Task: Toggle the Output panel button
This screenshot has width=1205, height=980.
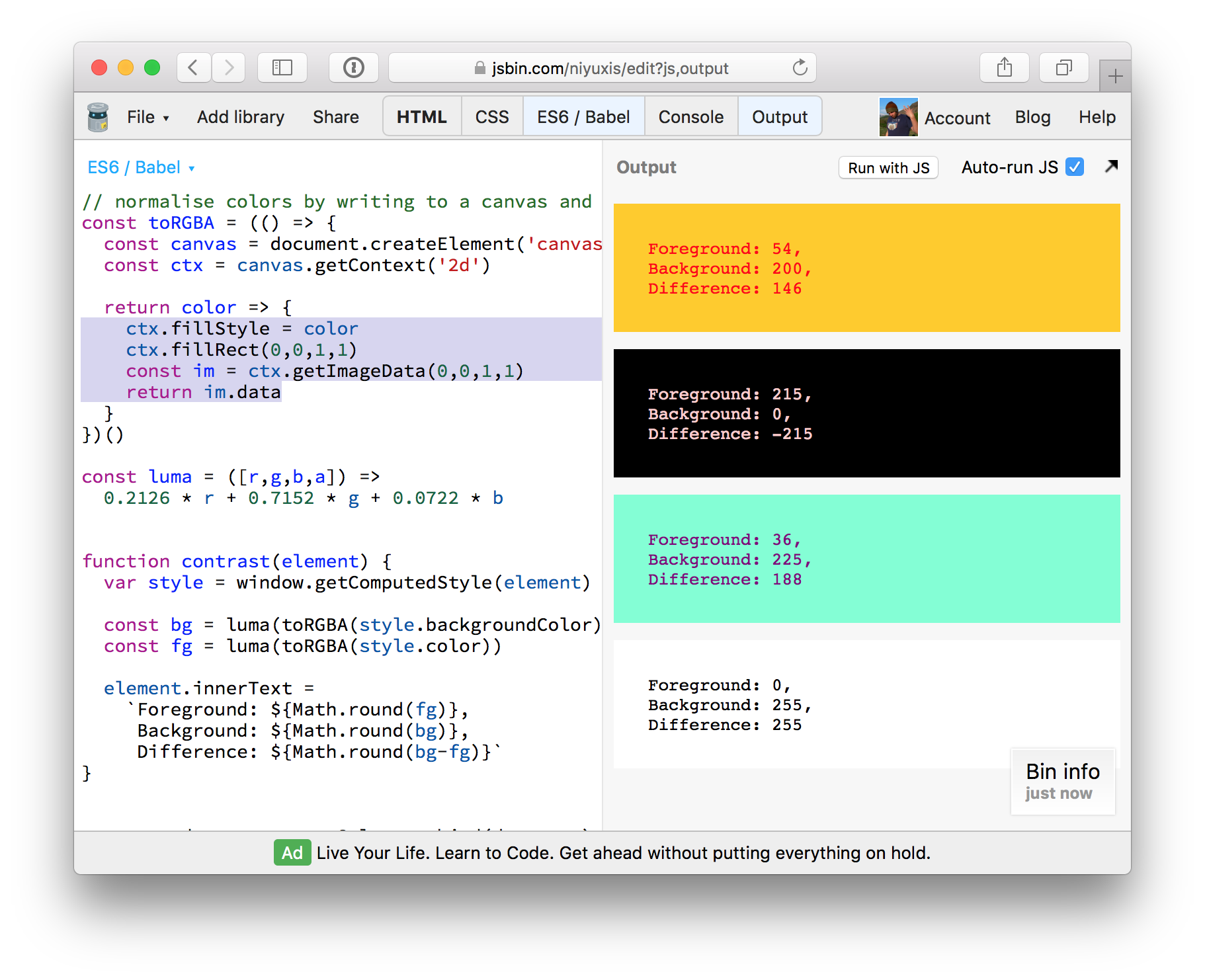Action: coord(780,117)
